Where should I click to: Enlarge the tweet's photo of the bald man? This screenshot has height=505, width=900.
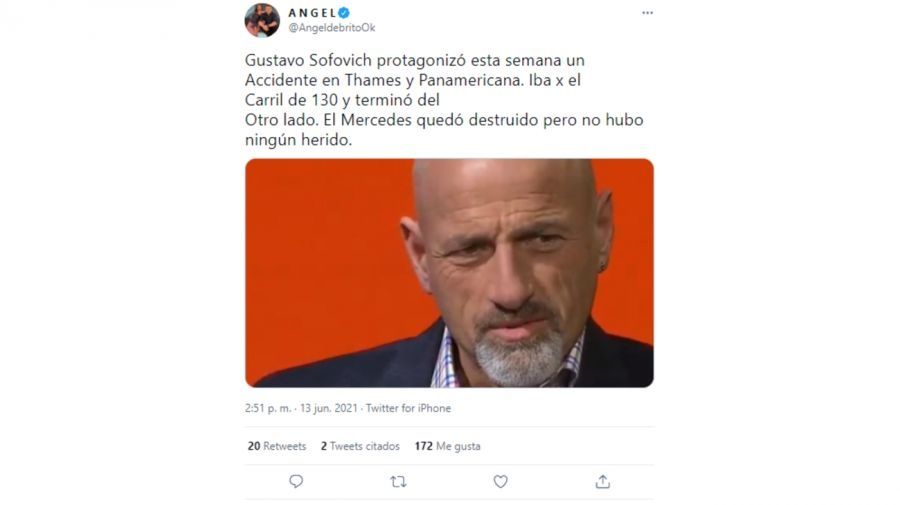pos(449,273)
